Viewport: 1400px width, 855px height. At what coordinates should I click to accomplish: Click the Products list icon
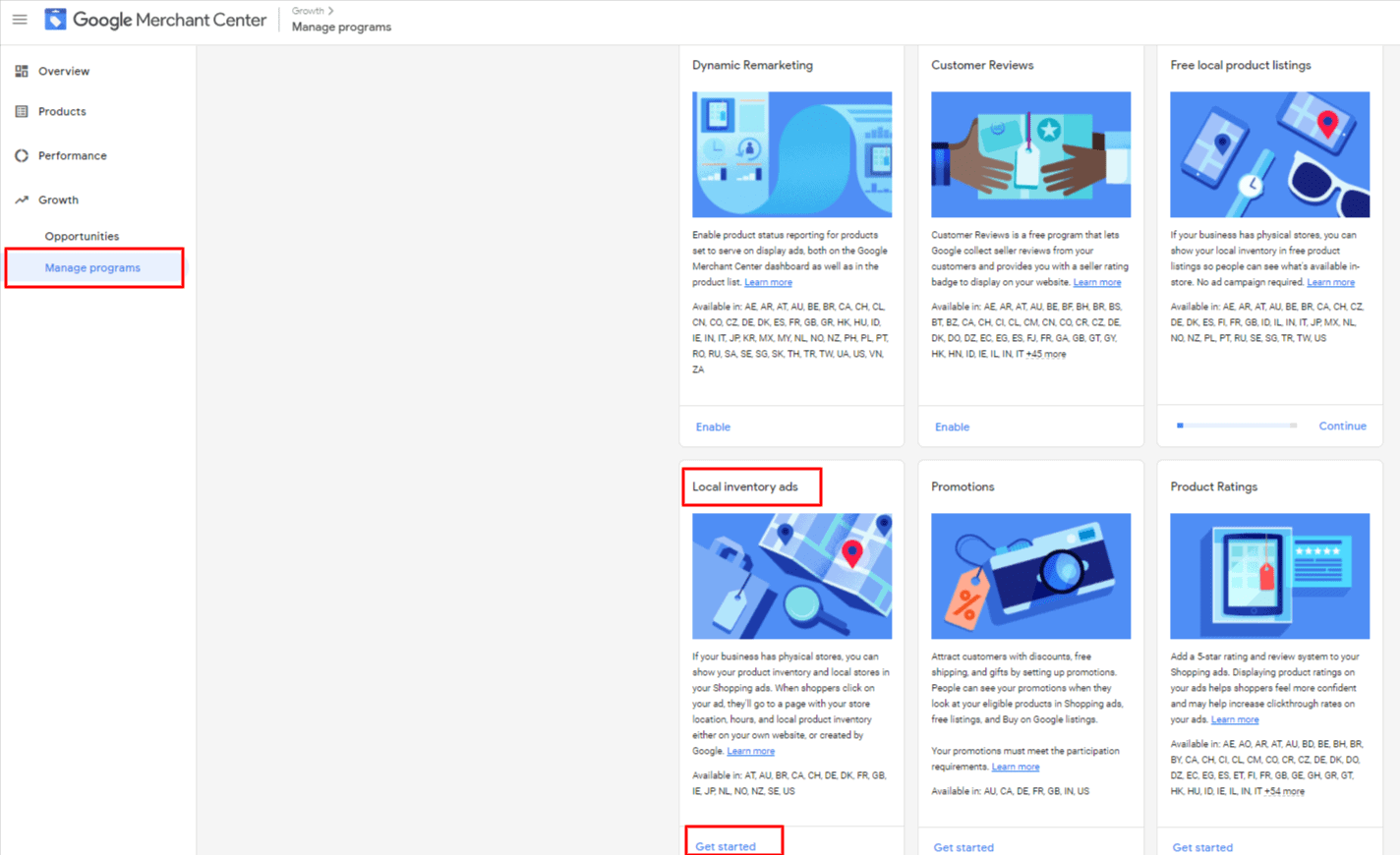(22, 111)
